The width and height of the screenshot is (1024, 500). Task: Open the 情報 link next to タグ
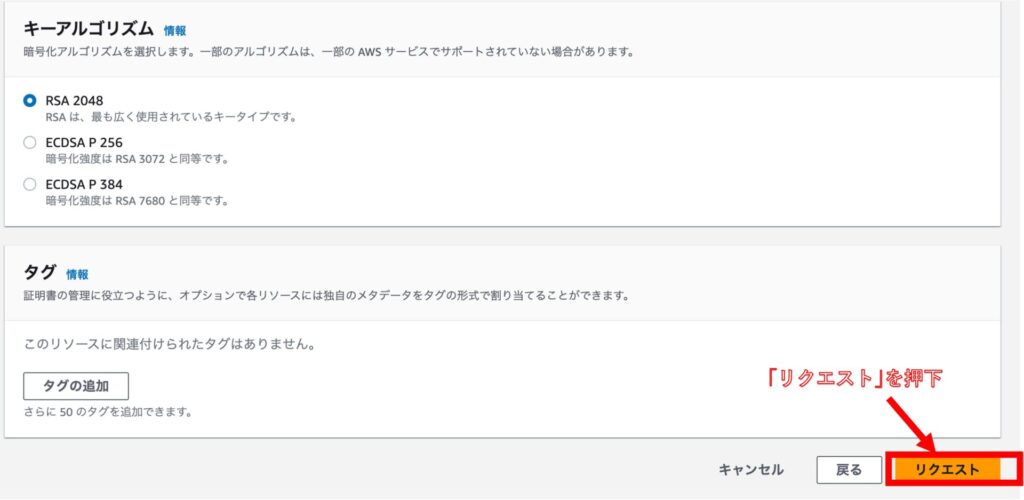coord(77,275)
